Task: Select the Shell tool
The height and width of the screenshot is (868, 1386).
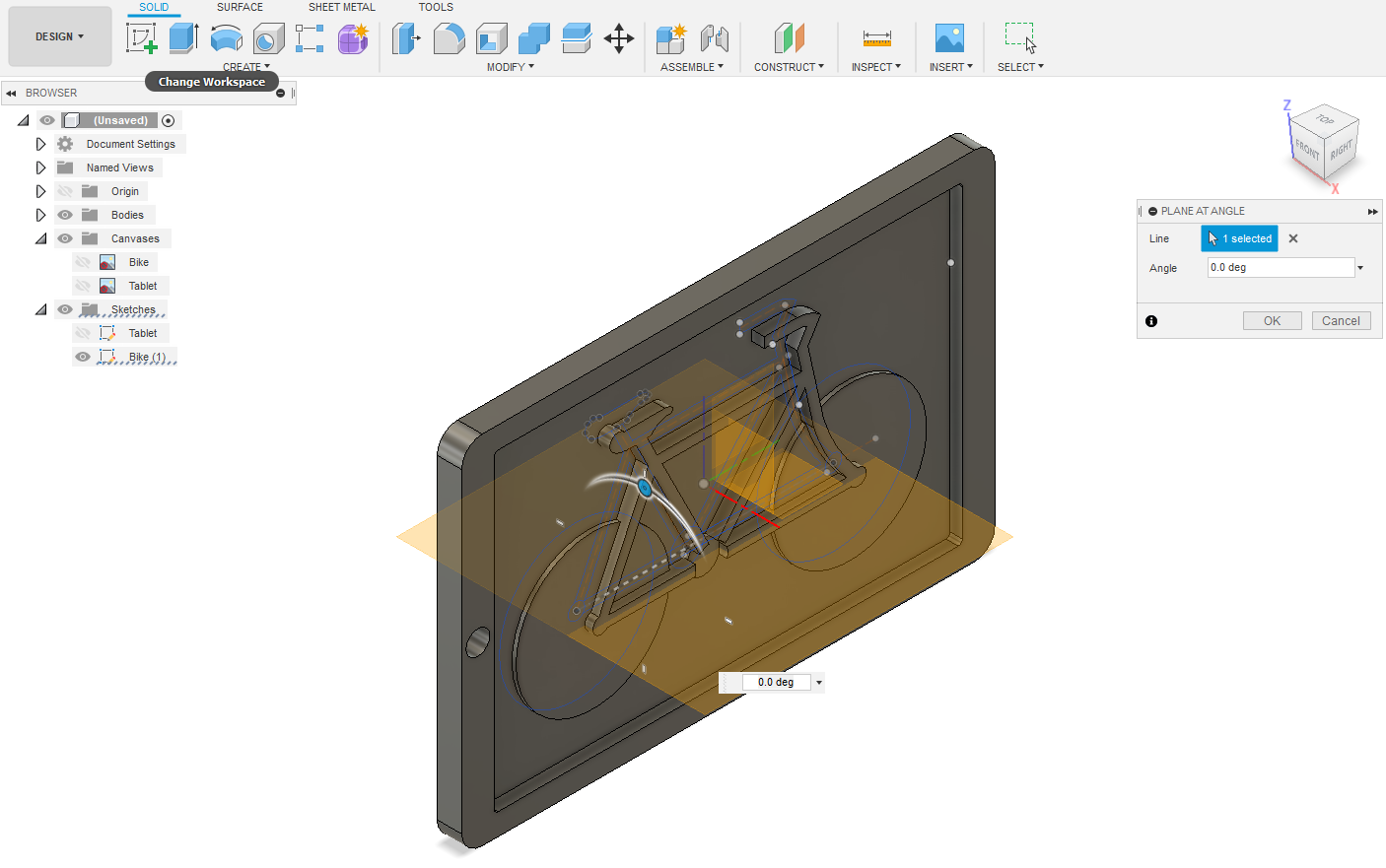Action: [x=491, y=38]
